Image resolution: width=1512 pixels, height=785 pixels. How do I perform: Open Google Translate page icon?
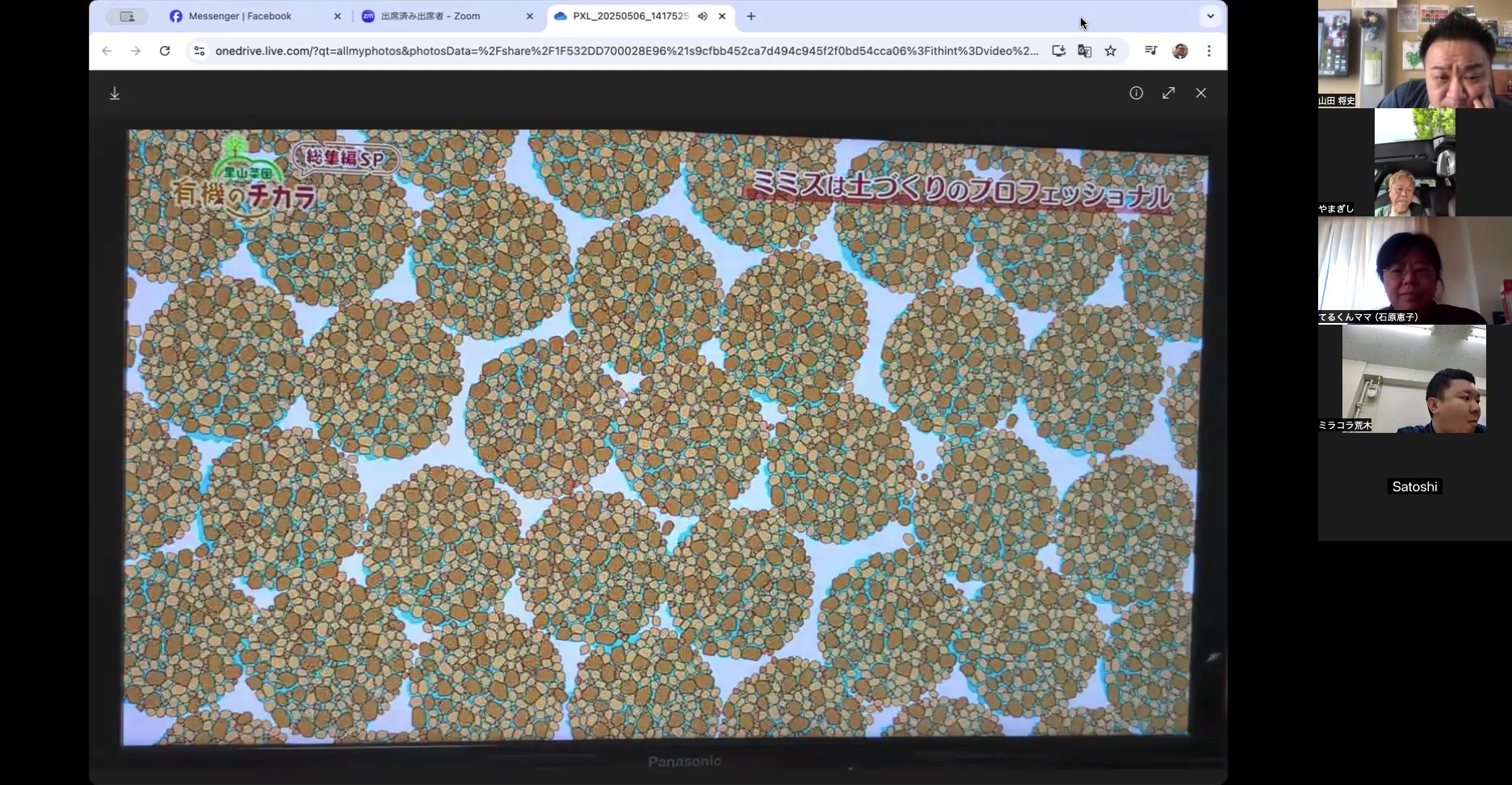(x=1085, y=51)
